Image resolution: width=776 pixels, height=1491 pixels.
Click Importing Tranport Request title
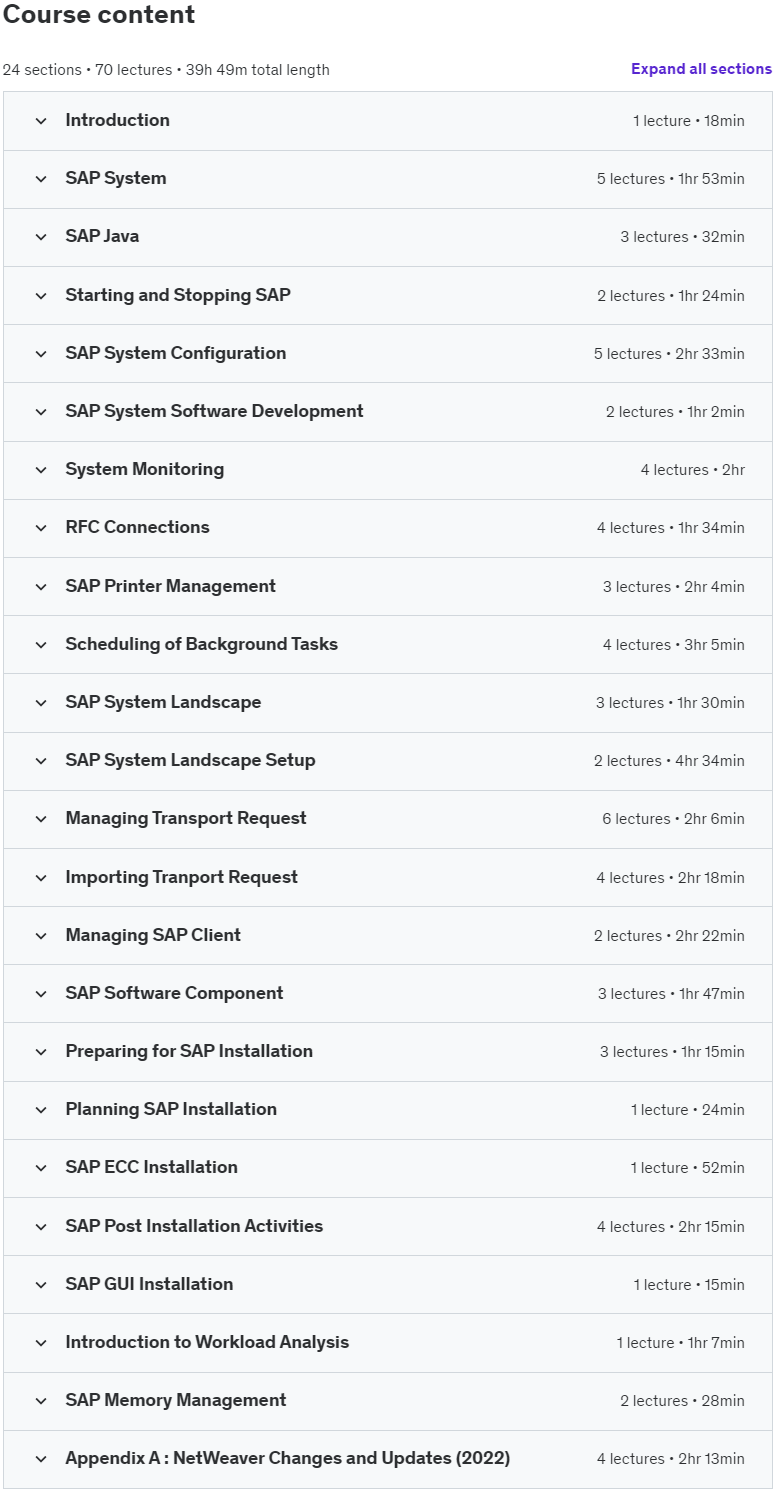click(x=181, y=877)
